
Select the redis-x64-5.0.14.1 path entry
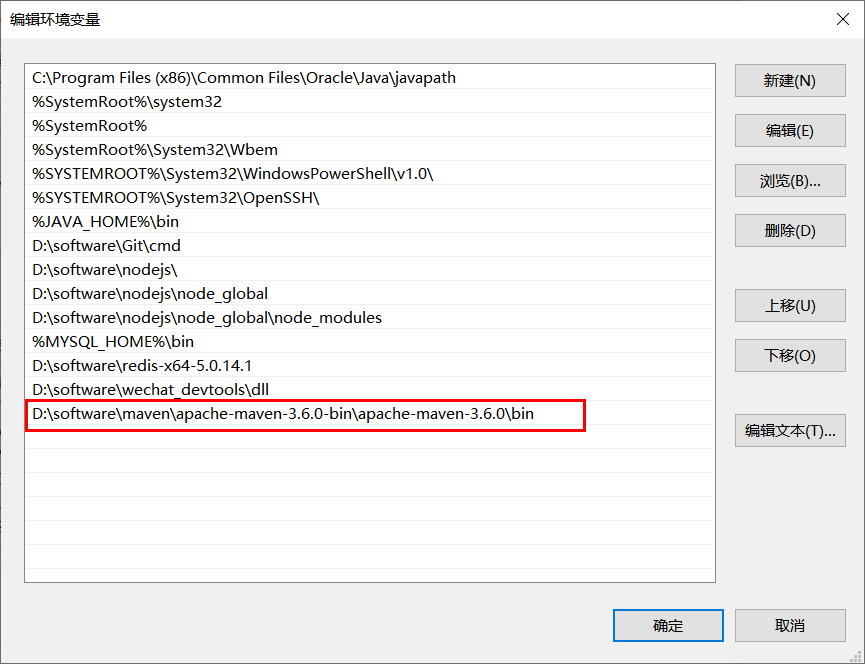click(370, 366)
